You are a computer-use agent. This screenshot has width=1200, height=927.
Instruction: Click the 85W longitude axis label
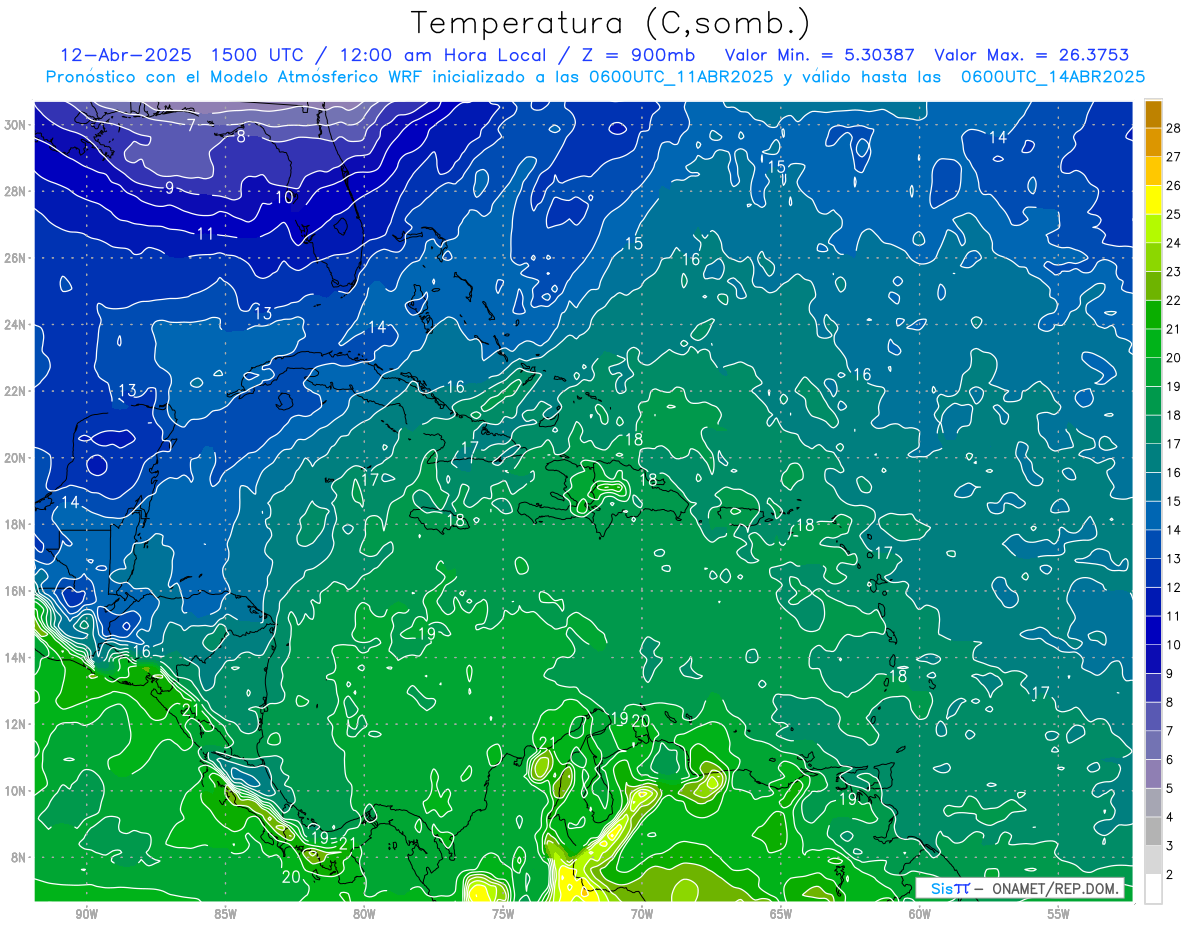[x=225, y=914]
